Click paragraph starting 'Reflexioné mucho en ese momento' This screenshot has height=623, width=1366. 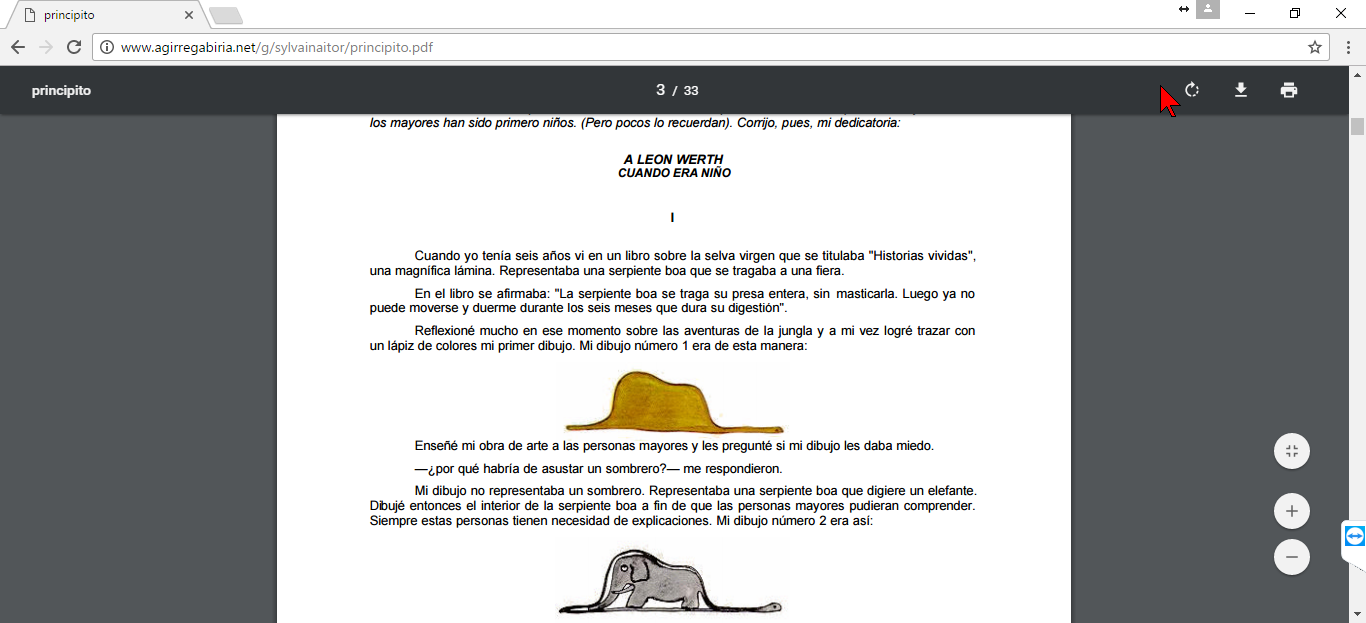(672, 338)
